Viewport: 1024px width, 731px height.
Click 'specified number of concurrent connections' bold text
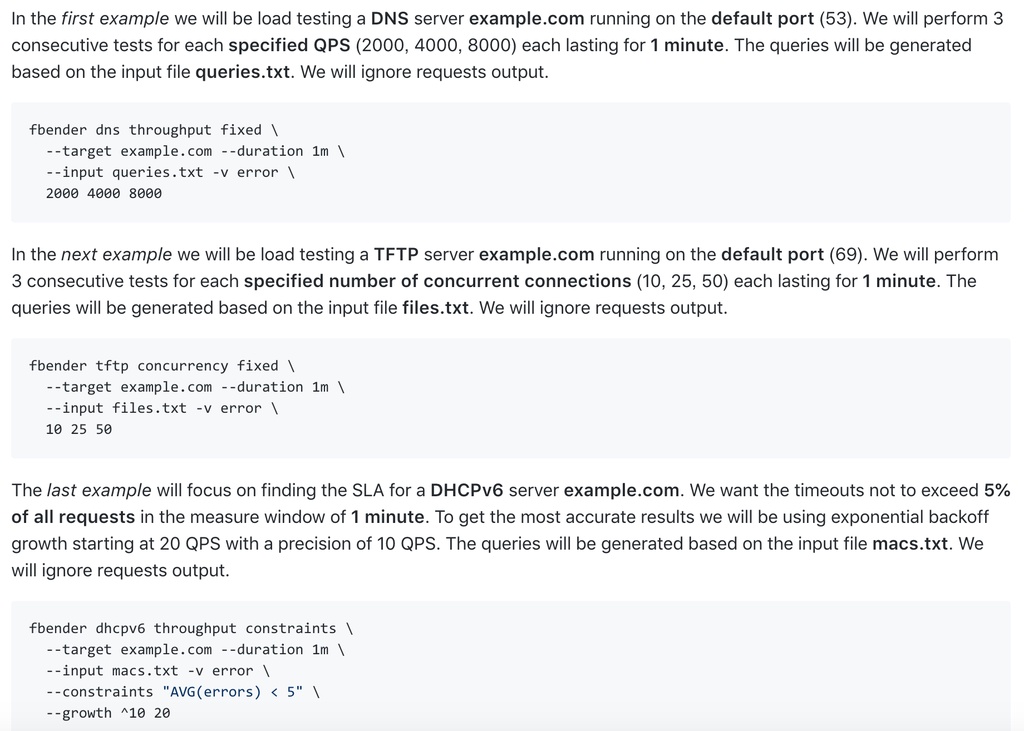[437, 281]
